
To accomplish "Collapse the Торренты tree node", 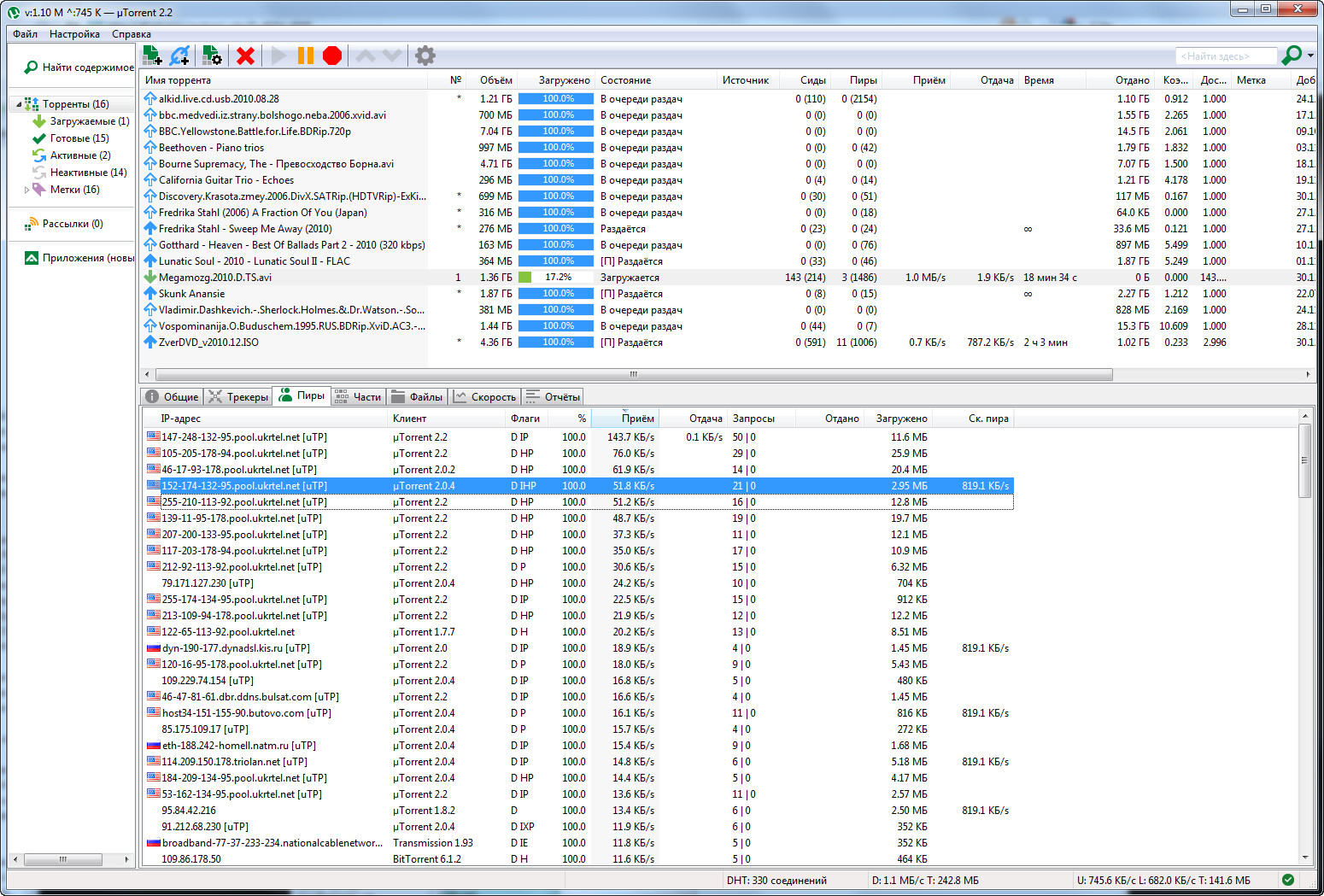I will tap(19, 104).
